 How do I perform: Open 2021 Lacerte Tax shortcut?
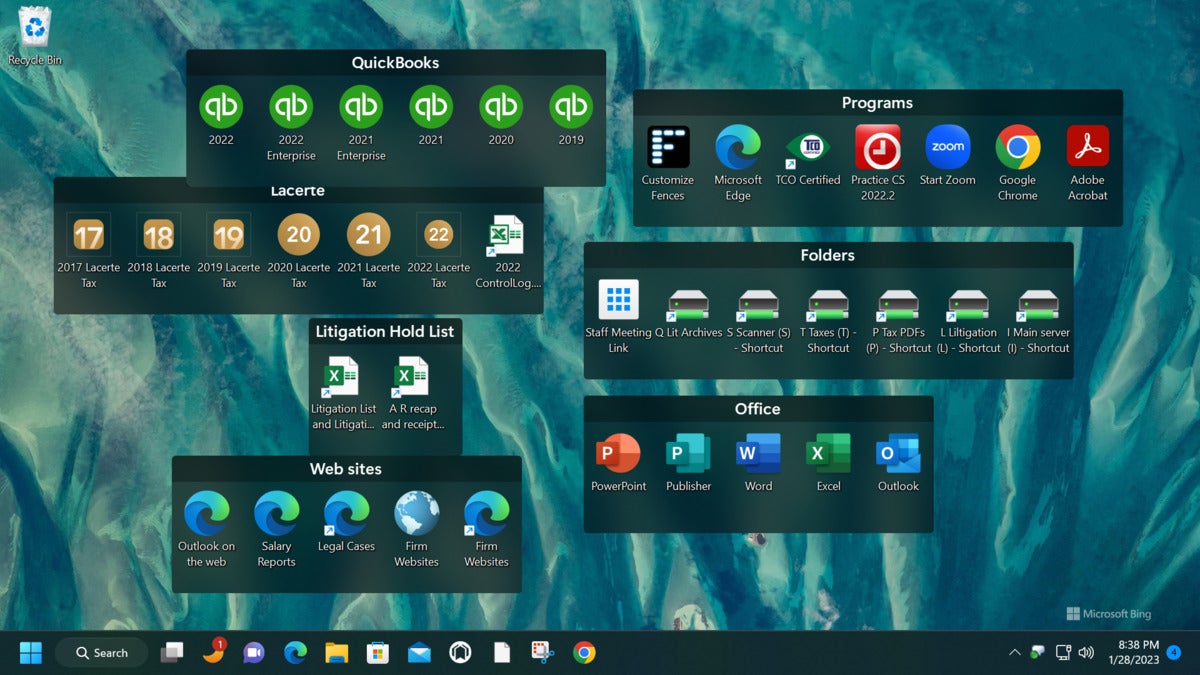pyautogui.click(x=368, y=235)
